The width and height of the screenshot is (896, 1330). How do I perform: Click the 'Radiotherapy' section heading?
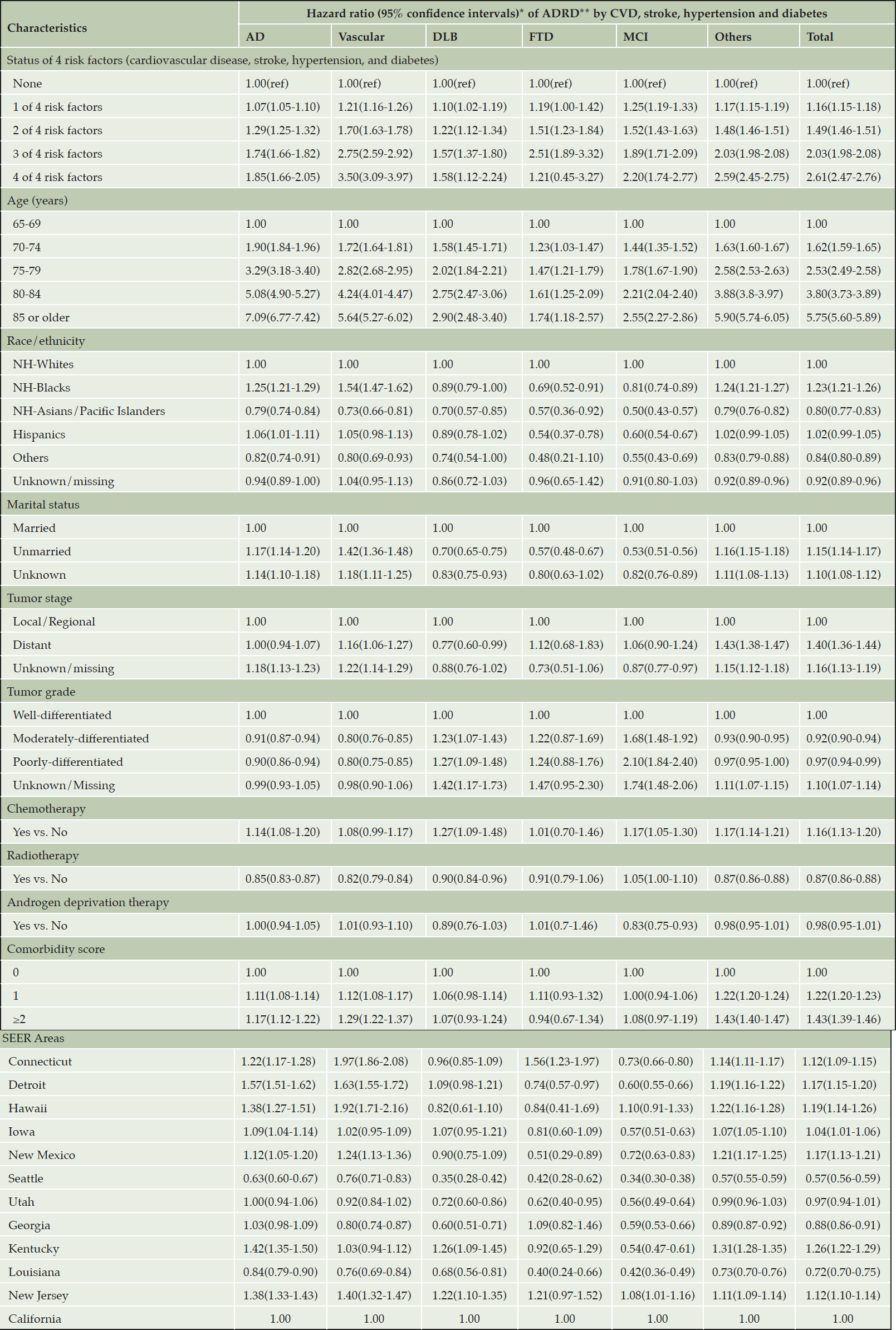click(x=43, y=855)
